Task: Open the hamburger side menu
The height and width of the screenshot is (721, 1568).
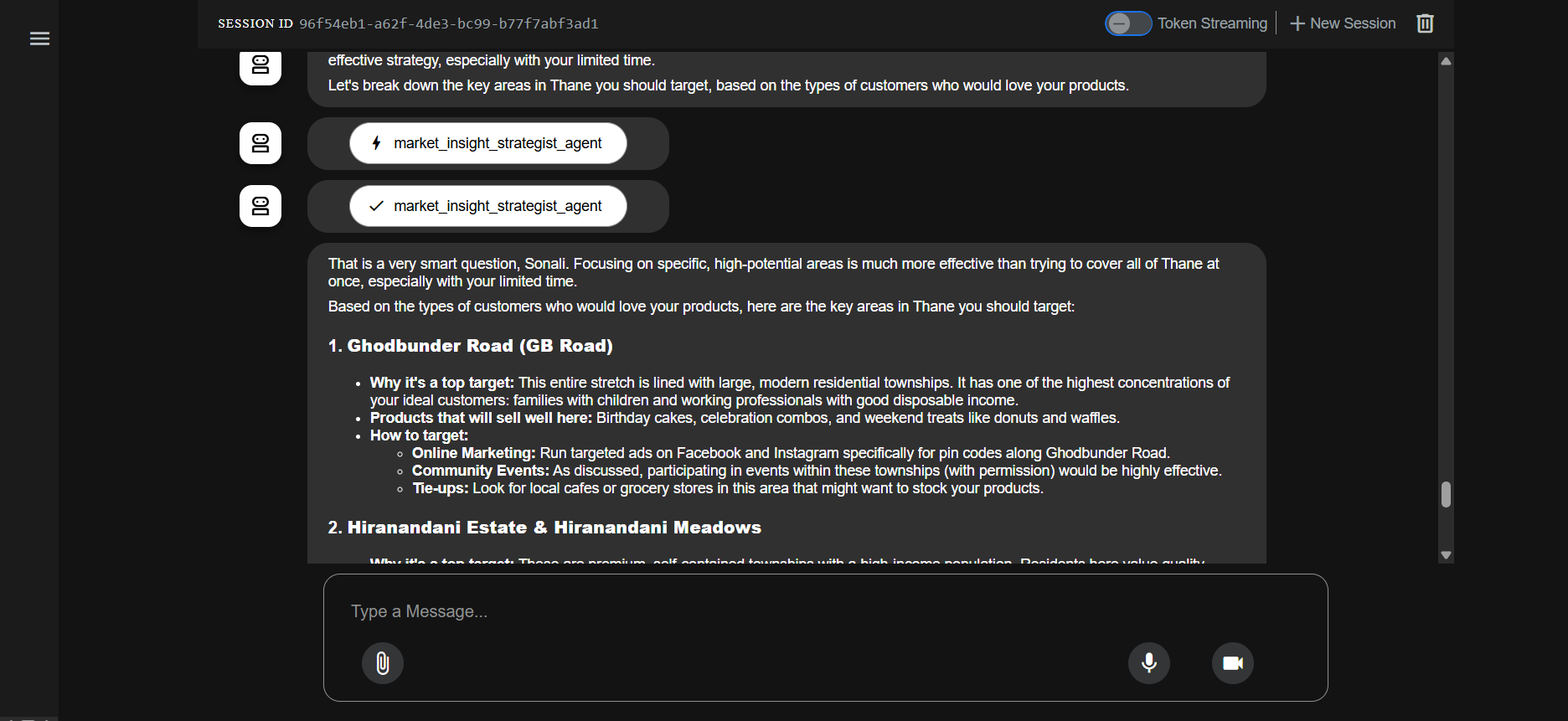Action: [x=39, y=39]
